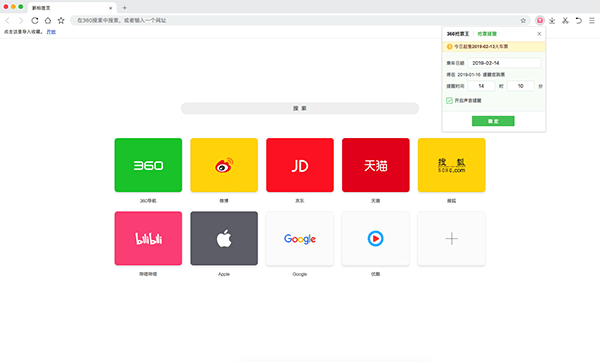
Task: Open the hamburger main menu
Action: pos(592,21)
